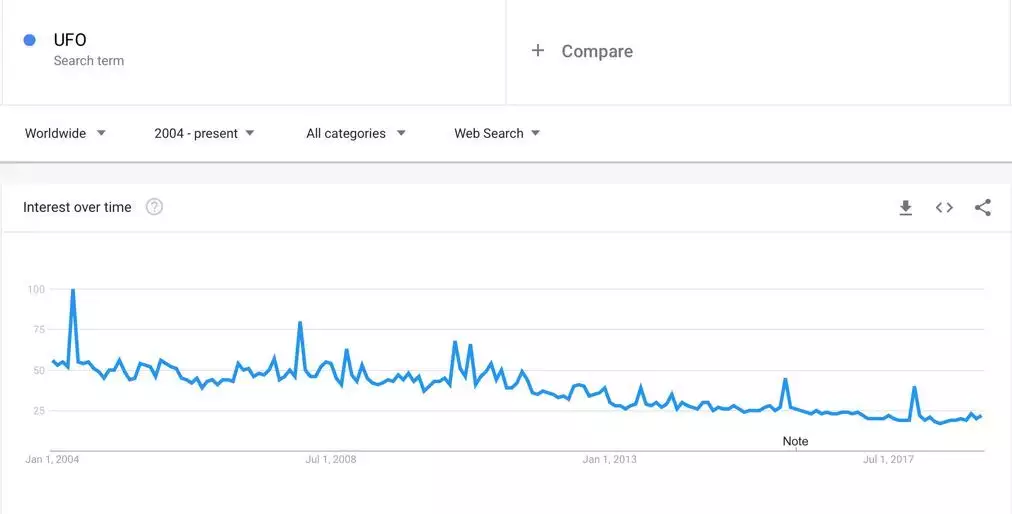Open the 2004 - present date dropdown
Image resolution: width=1012 pixels, height=514 pixels.
[x=205, y=134]
